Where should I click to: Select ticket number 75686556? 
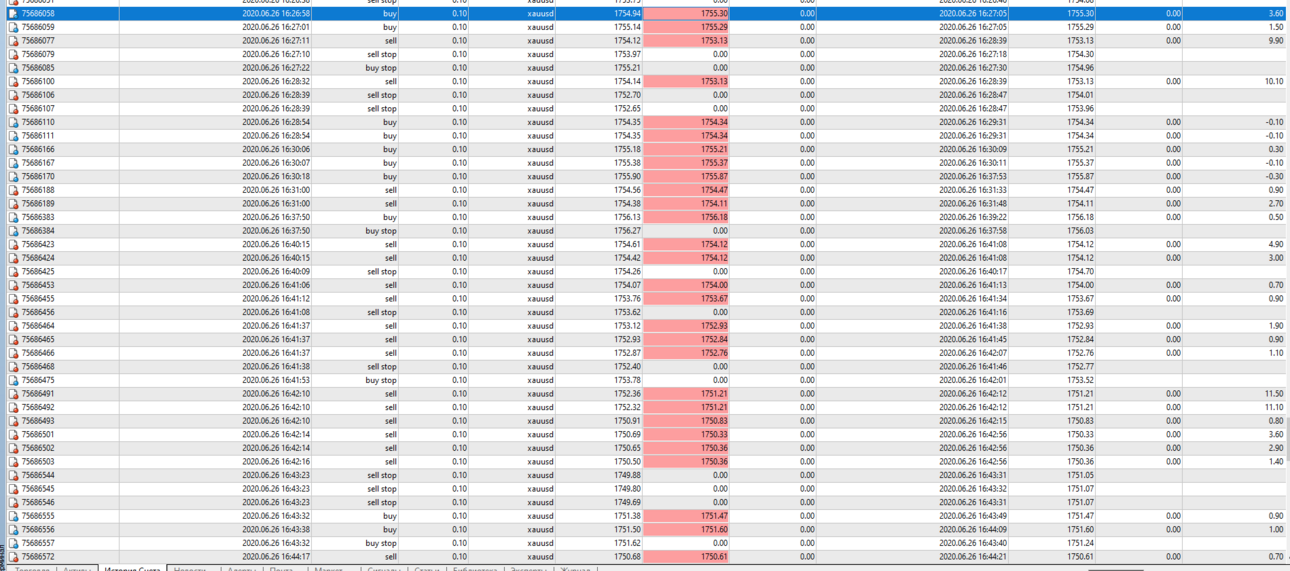point(38,529)
